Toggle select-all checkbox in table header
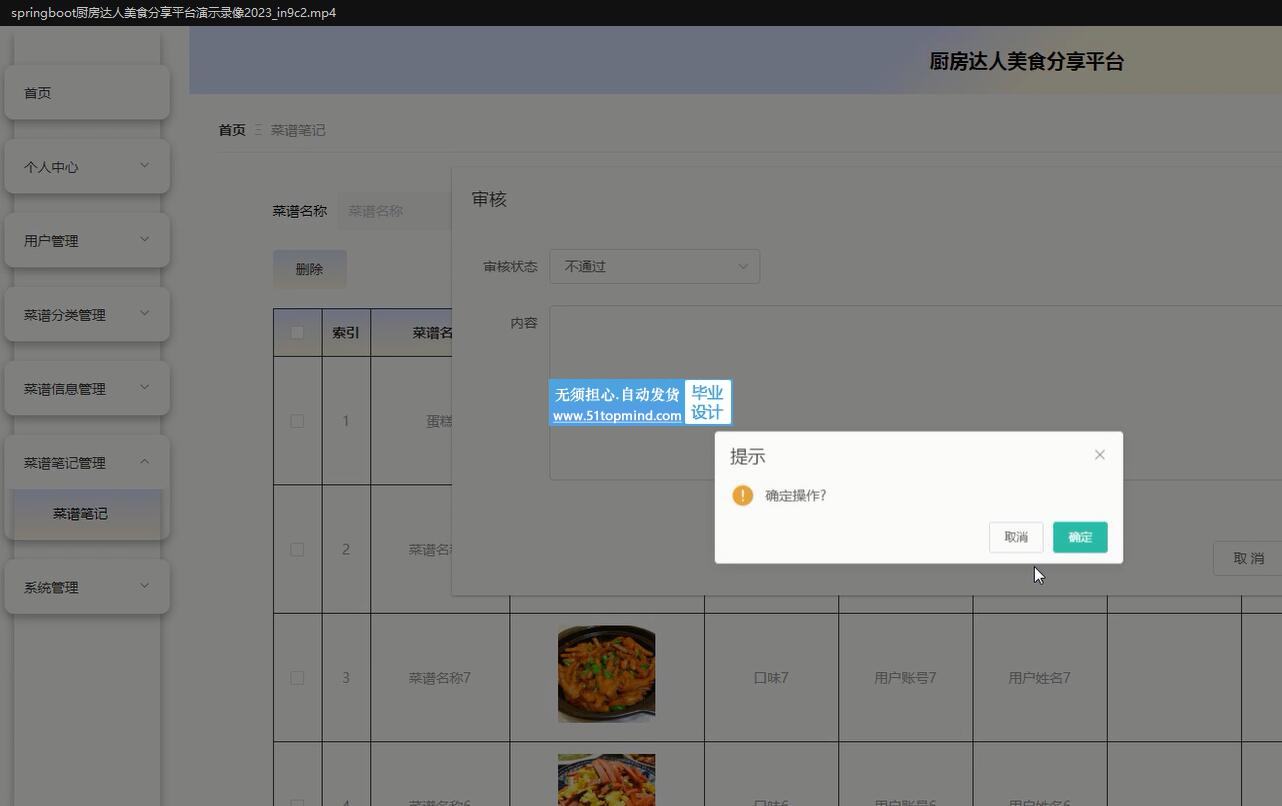 [x=297, y=333]
